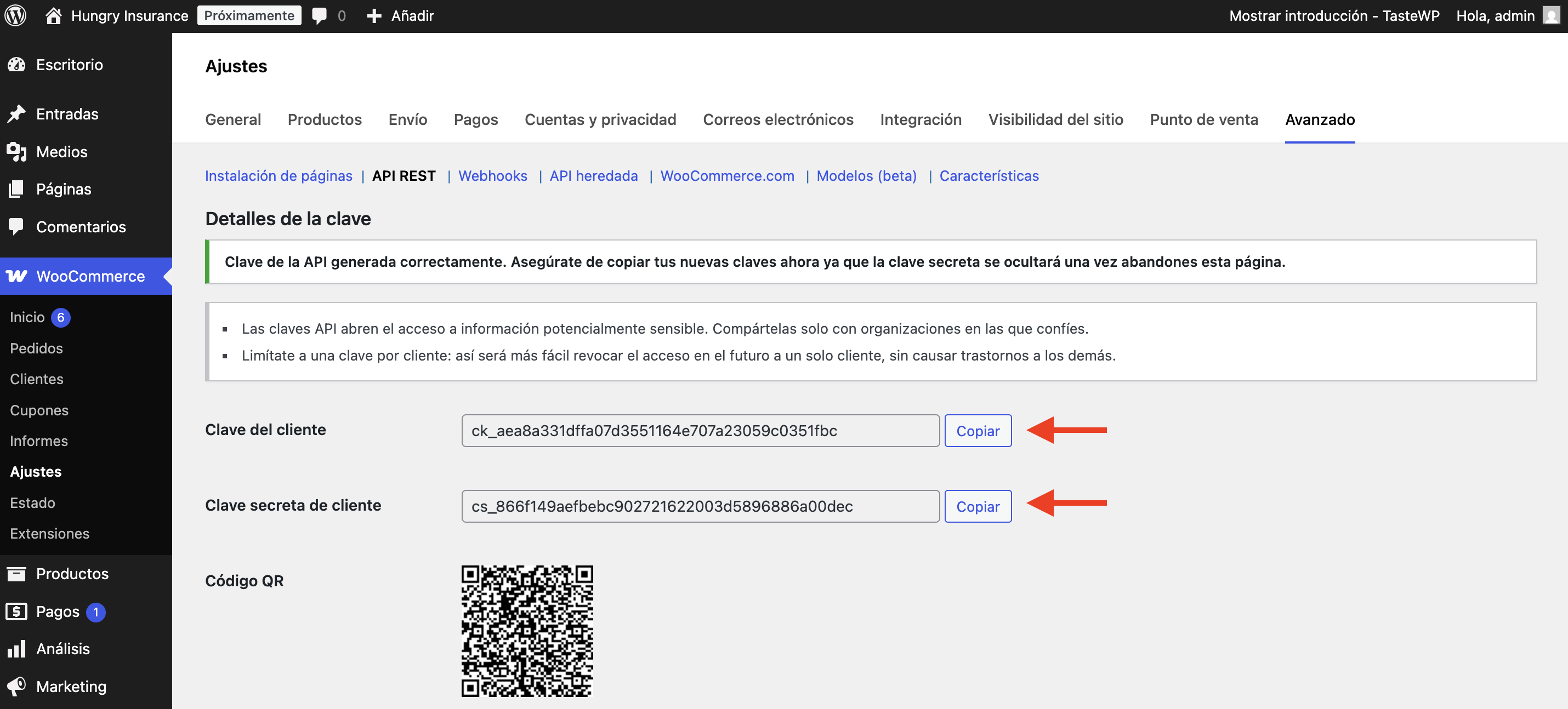
Task: Open Medios media icon
Action: click(x=16, y=151)
